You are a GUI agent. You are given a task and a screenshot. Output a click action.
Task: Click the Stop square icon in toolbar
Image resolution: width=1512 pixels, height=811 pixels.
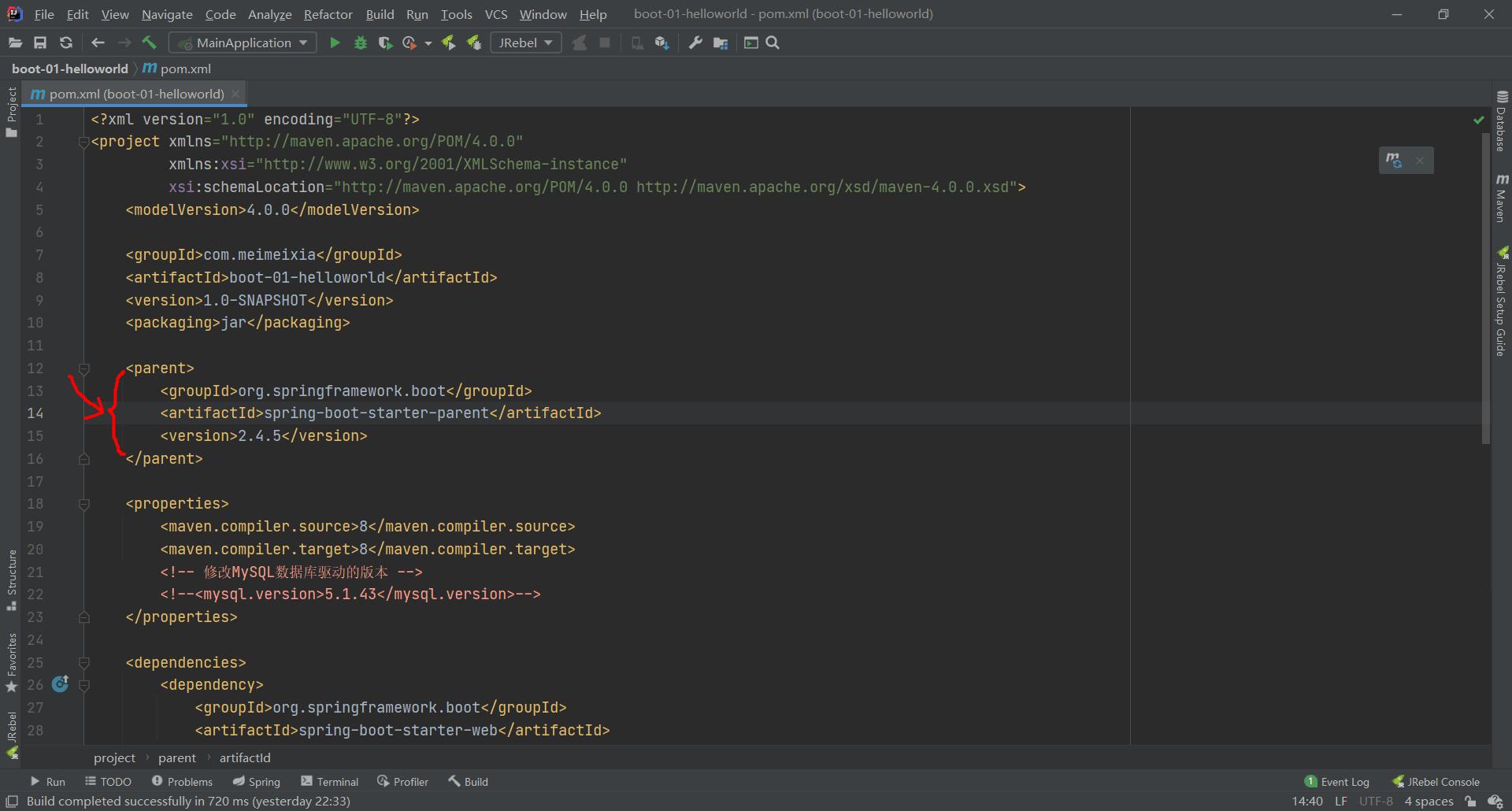[605, 43]
